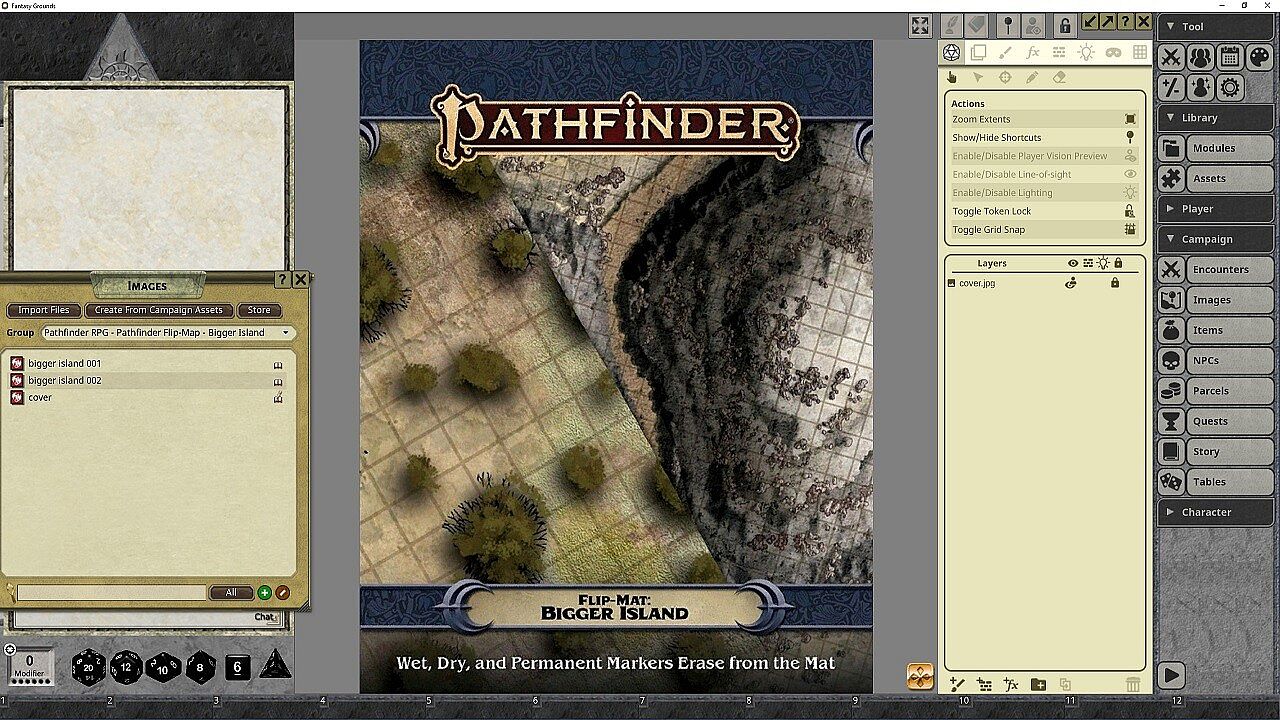The height and width of the screenshot is (720, 1280).
Task: Click the Zoom Extents action
Action: [x=1044, y=119]
